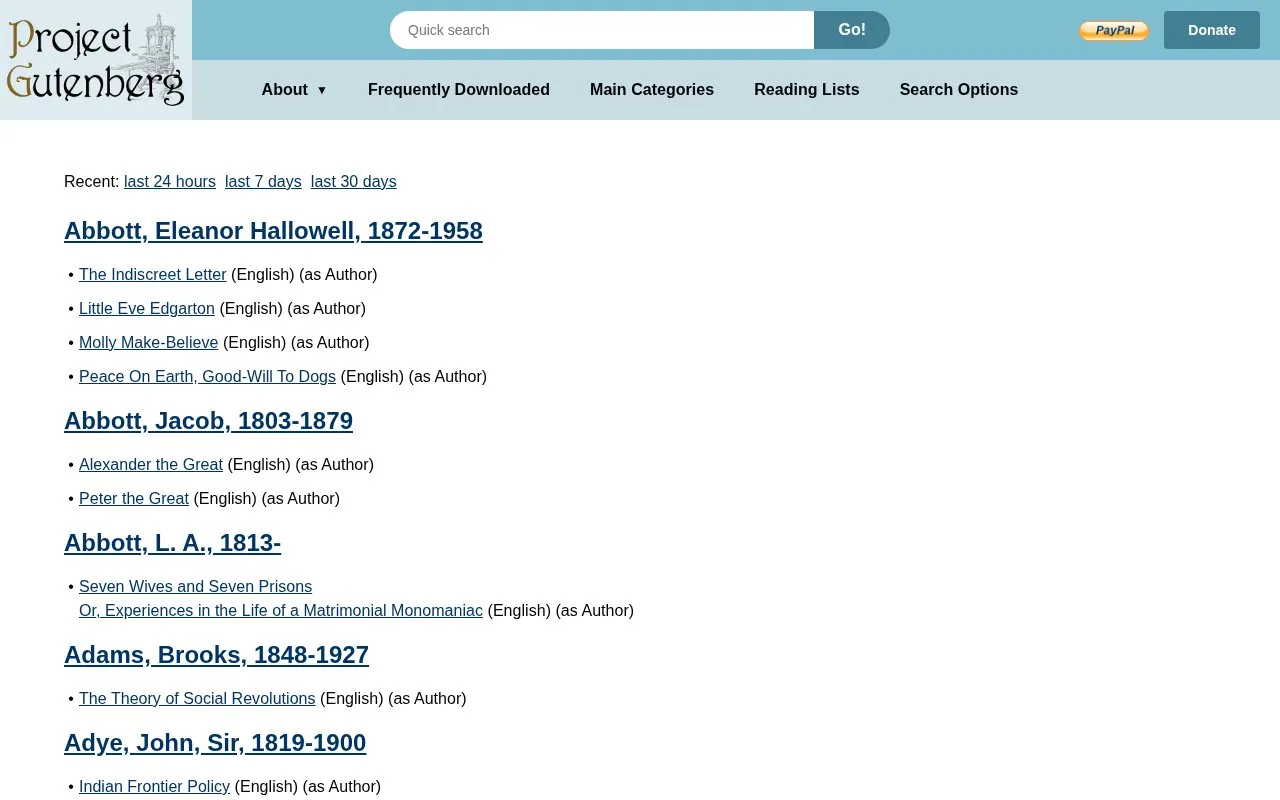Show books from last 30 days
Viewport: 1280px width, 800px height.
[354, 181]
